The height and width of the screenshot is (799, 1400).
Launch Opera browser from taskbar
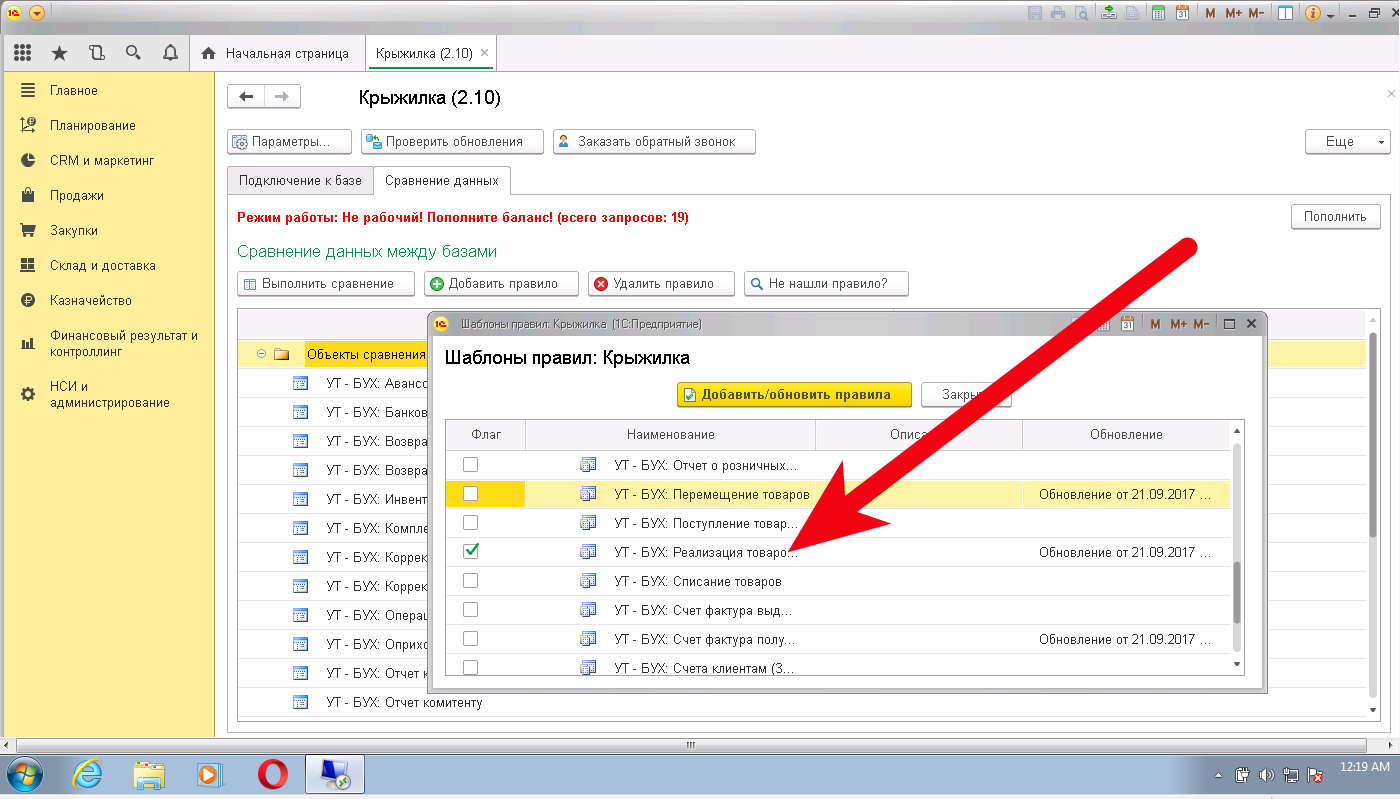click(272, 774)
